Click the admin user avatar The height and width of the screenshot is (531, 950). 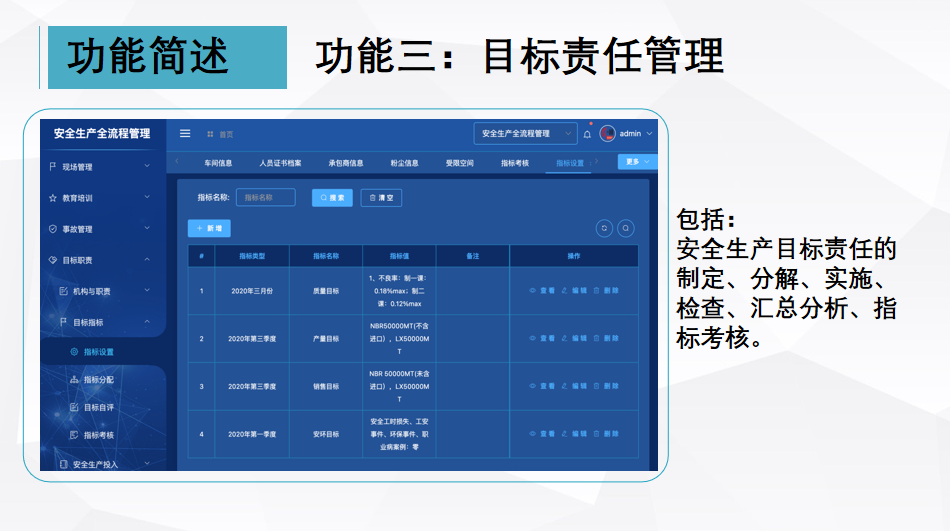pos(607,133)
